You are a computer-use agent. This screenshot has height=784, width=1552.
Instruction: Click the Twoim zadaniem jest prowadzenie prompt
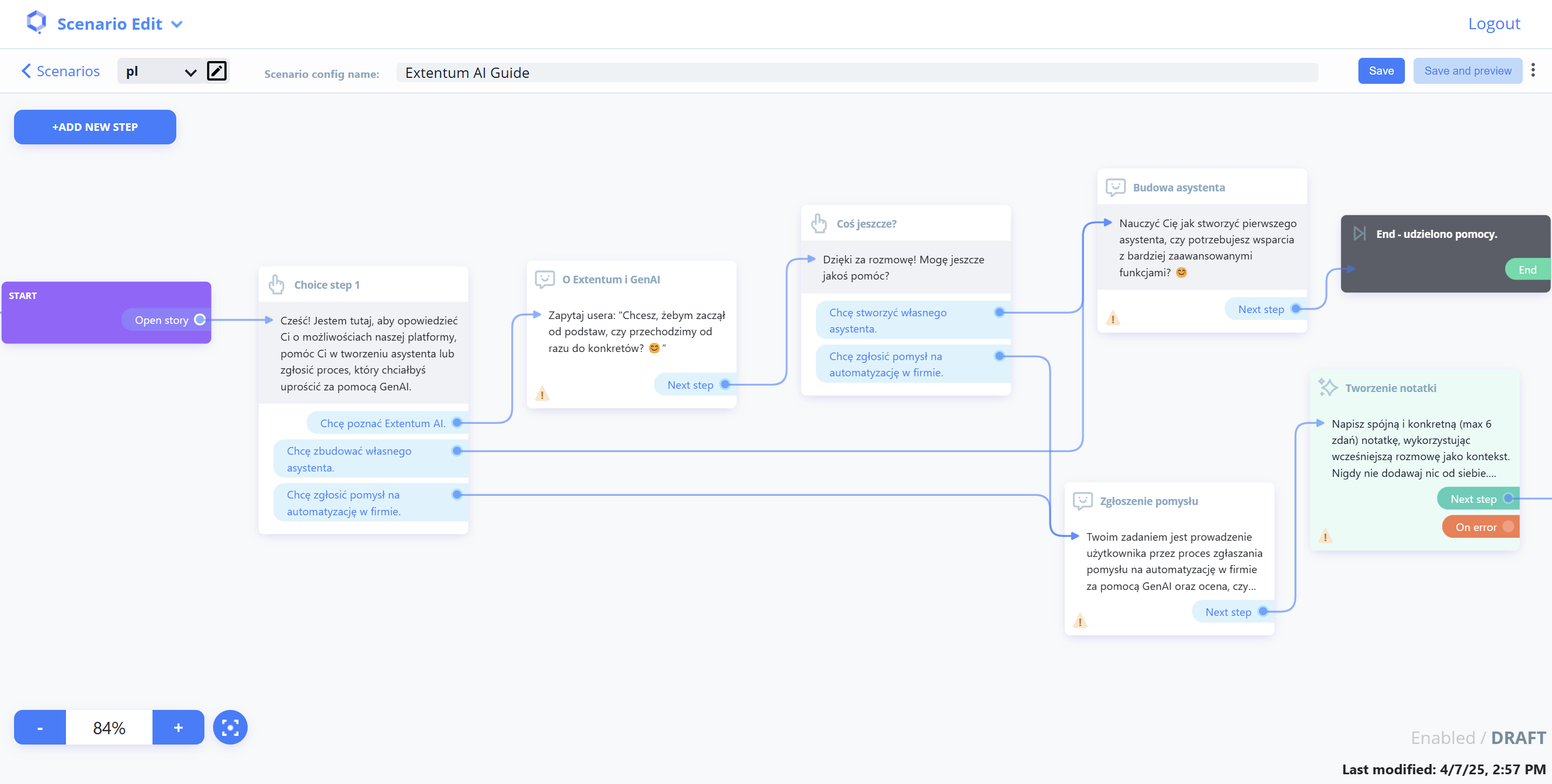[x=1174, y=561]
